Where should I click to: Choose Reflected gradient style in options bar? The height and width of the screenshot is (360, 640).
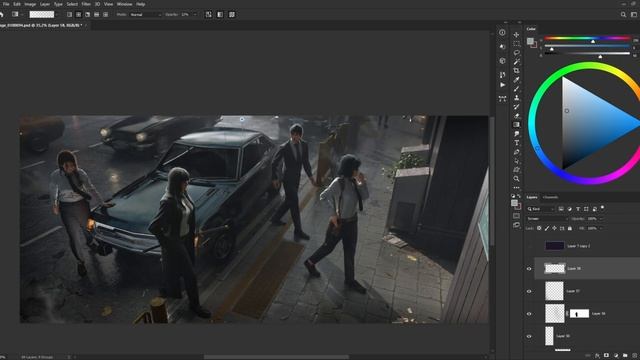pos(96,15)
